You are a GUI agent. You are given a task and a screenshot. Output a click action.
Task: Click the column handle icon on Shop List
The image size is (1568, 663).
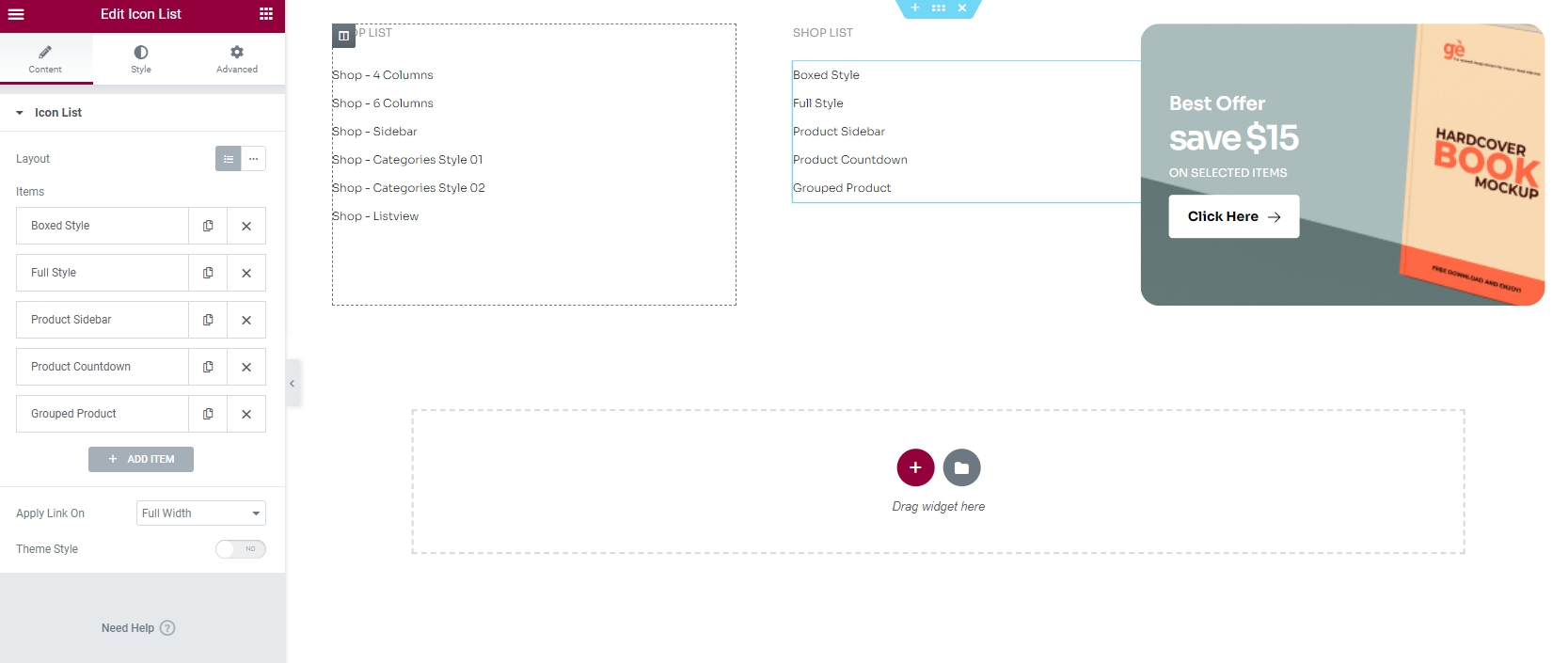click(x=343, y=36)
